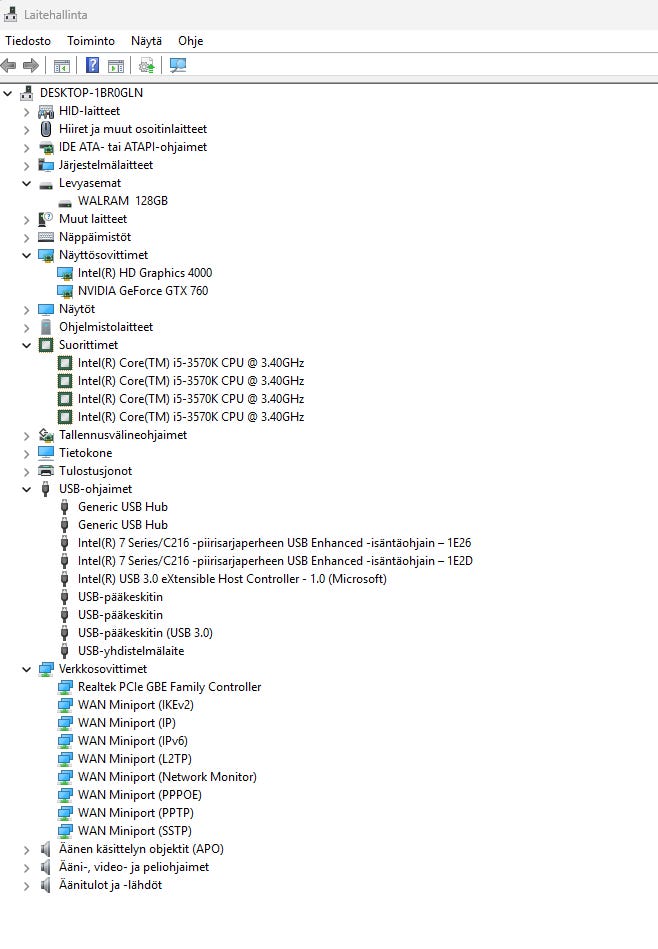Expand the HID-laitteet category
The width and height of the screenshot is (658, 949).
pyautogui.click(x=27, y=111)
